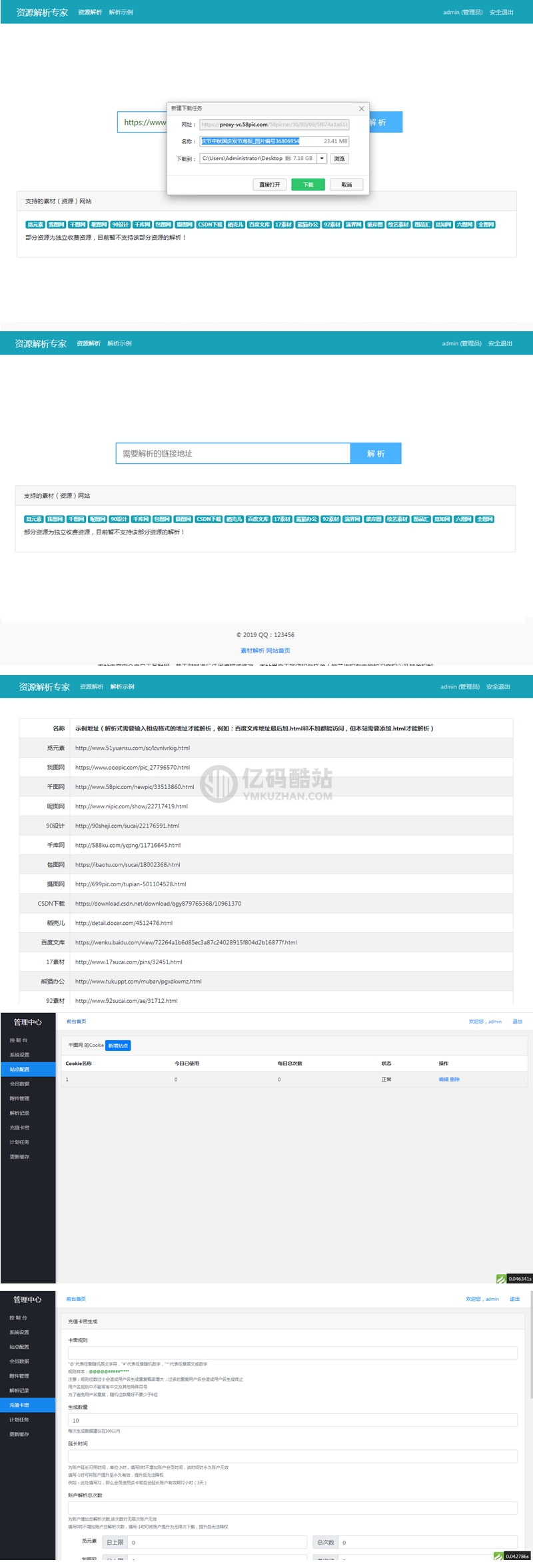Image resolution: width=533 pixels, height=1568 pixels.
Task: Click the 删除 link in the Cookie row
Action: (454, 1080)
